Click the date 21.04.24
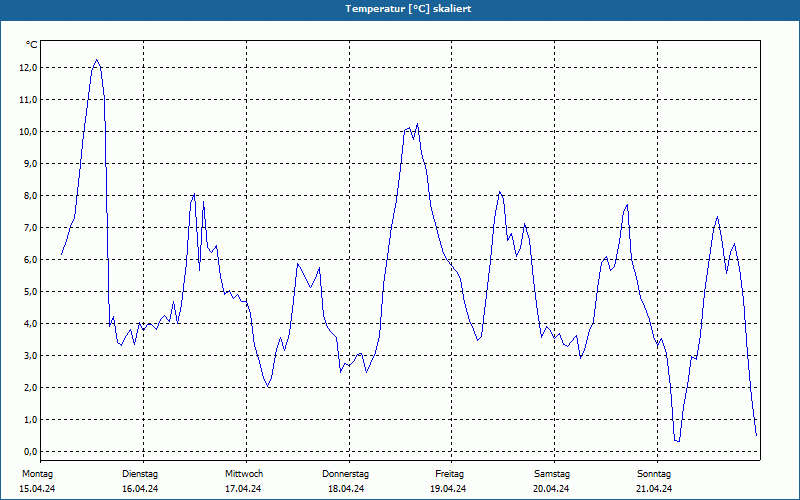Viewport: 800px width, 500px height. 654,489
